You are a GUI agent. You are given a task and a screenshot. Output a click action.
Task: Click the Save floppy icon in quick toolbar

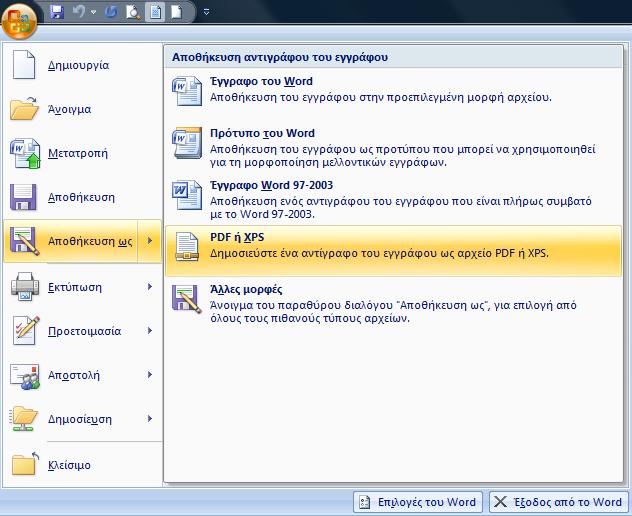point(57,12)
